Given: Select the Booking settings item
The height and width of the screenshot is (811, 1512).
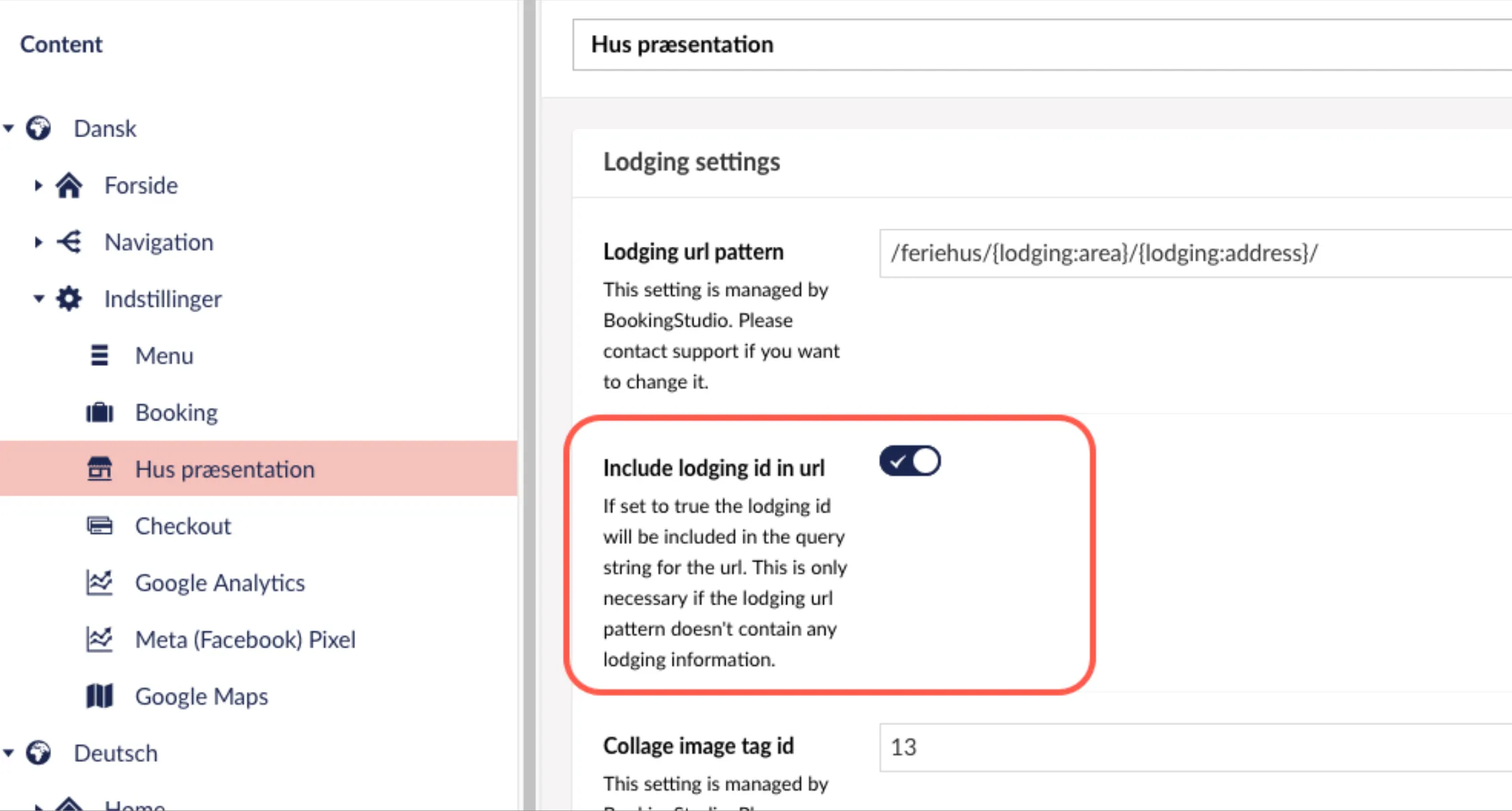Looking at the screenshot, I should click(x=176, y=413).
